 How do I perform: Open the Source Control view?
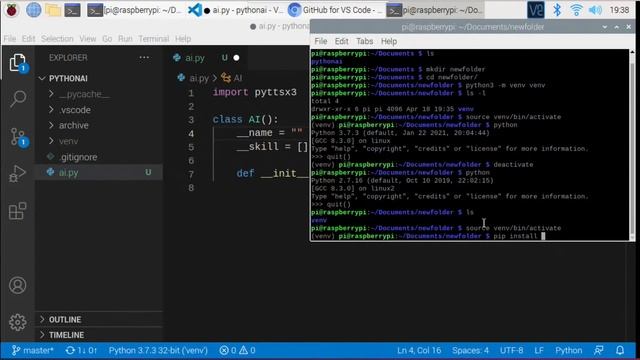pos(18,137)
